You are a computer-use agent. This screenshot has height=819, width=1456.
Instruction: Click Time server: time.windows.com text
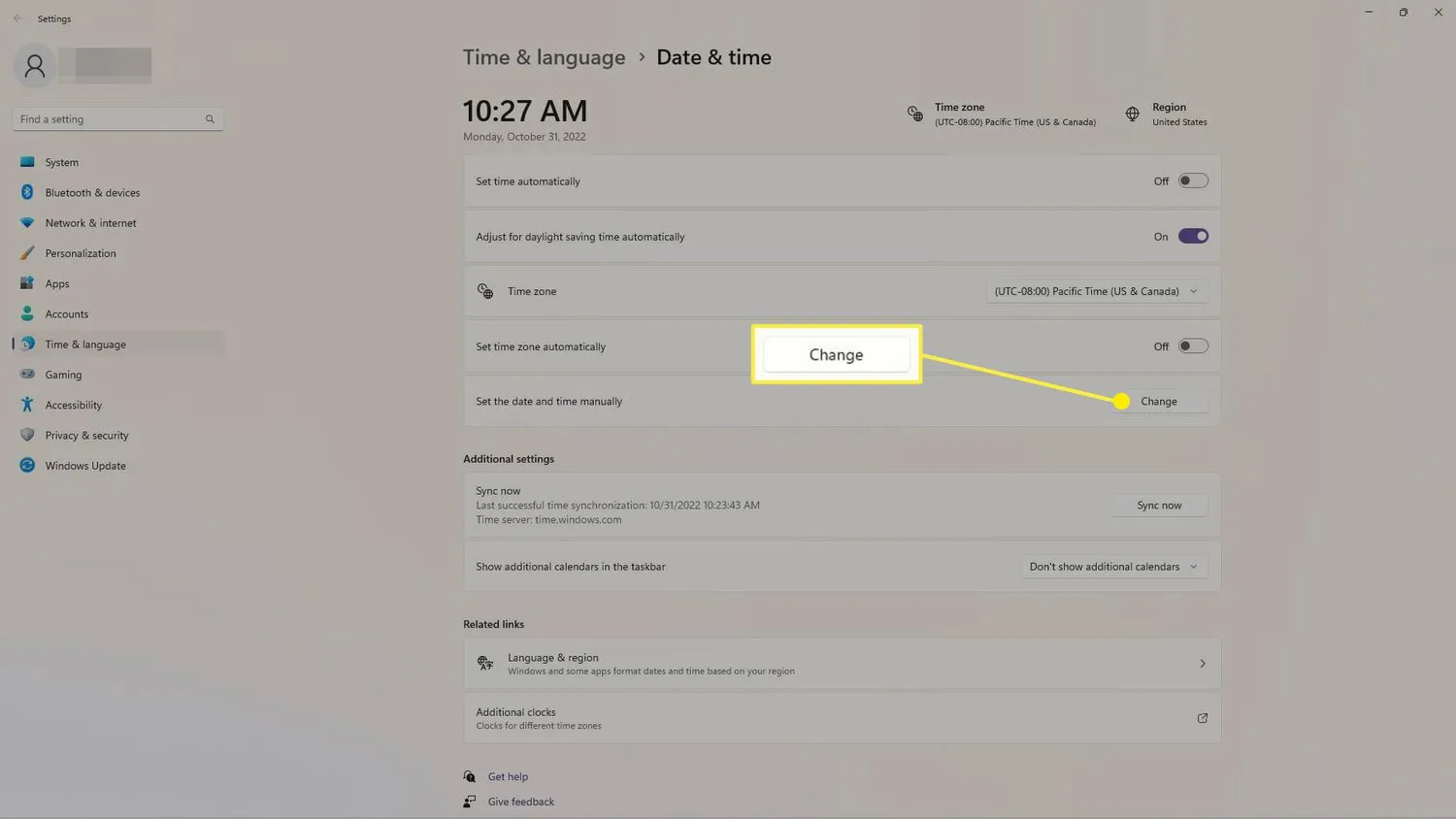click(548, 520)
